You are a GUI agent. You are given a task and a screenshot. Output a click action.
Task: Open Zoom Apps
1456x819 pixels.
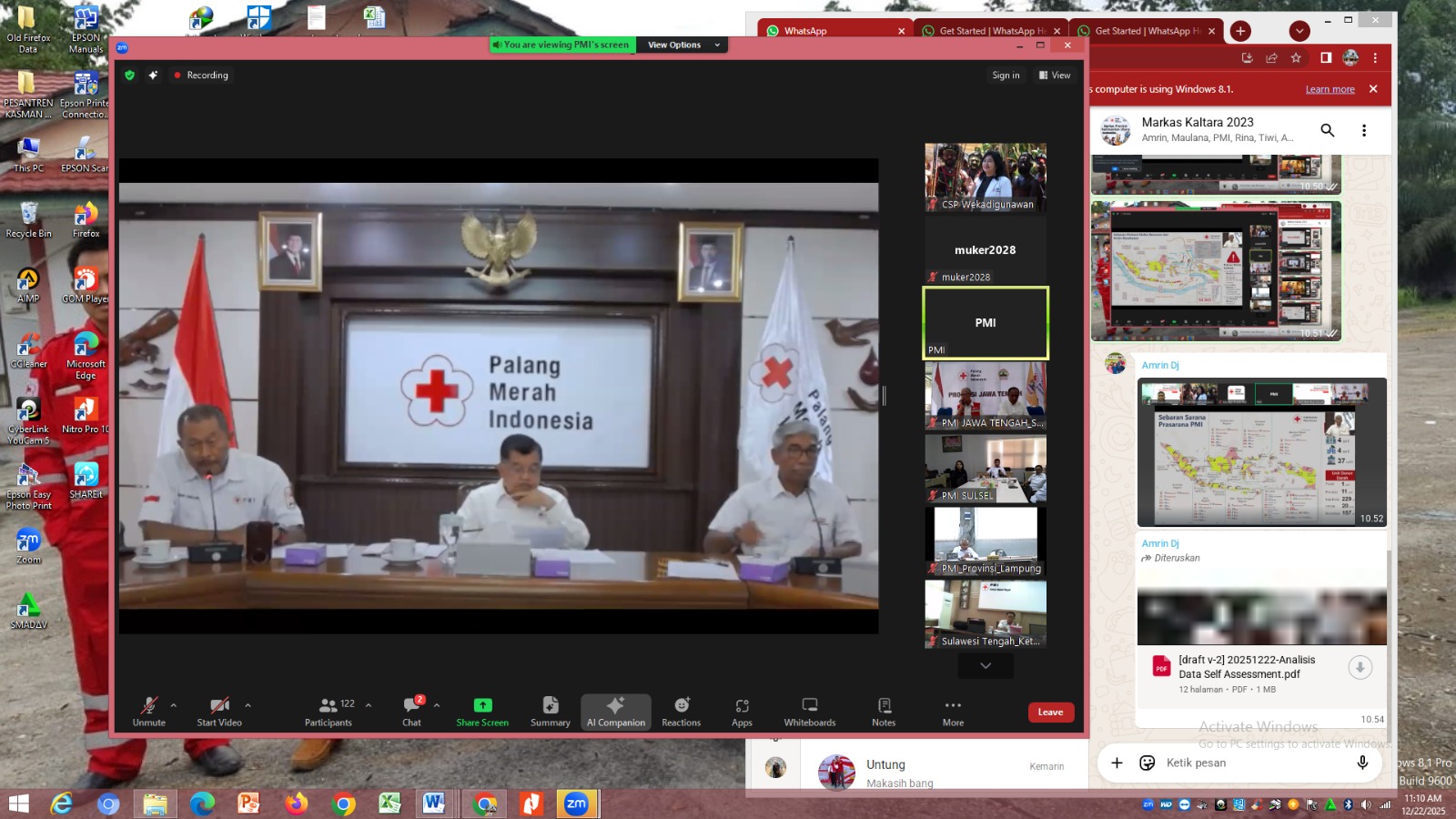pos(742,711)
